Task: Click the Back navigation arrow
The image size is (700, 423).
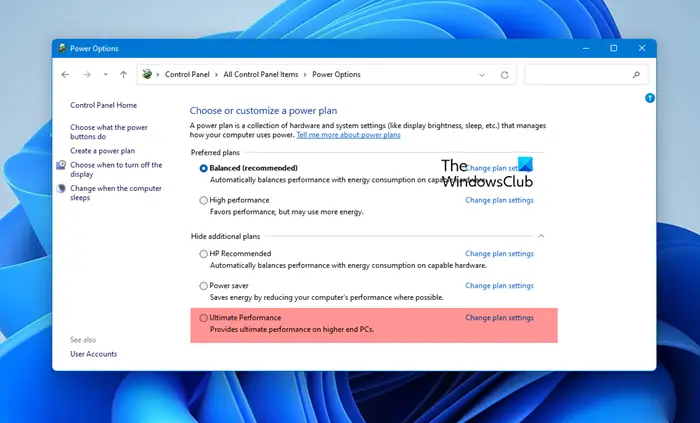Action: click(65, 75)
